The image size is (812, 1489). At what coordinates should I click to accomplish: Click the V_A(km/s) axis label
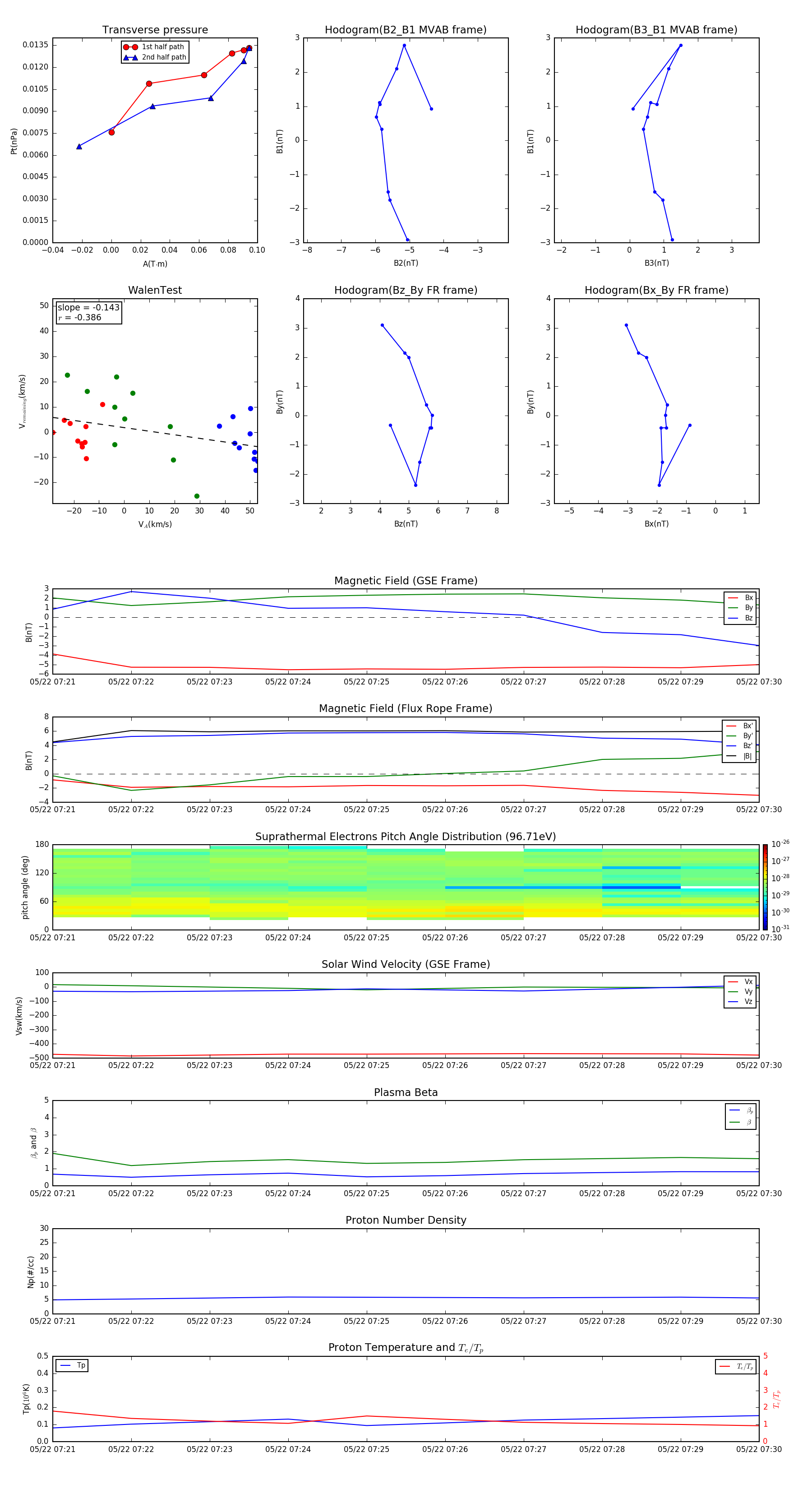tap(155, 524)
